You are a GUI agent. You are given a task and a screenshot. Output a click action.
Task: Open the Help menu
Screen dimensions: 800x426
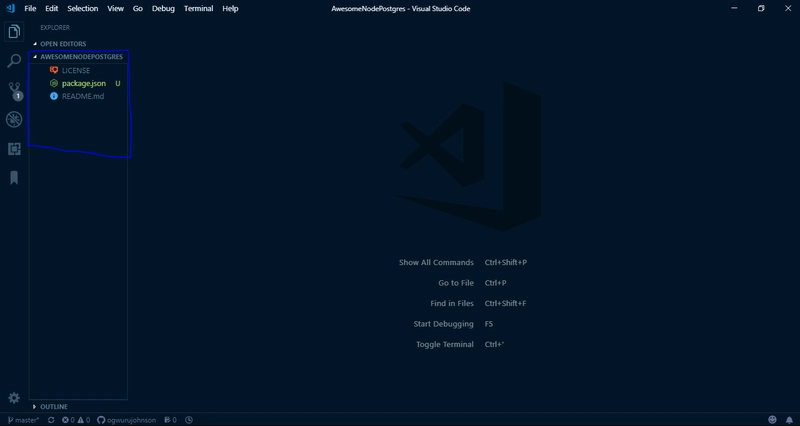point(230,8)
